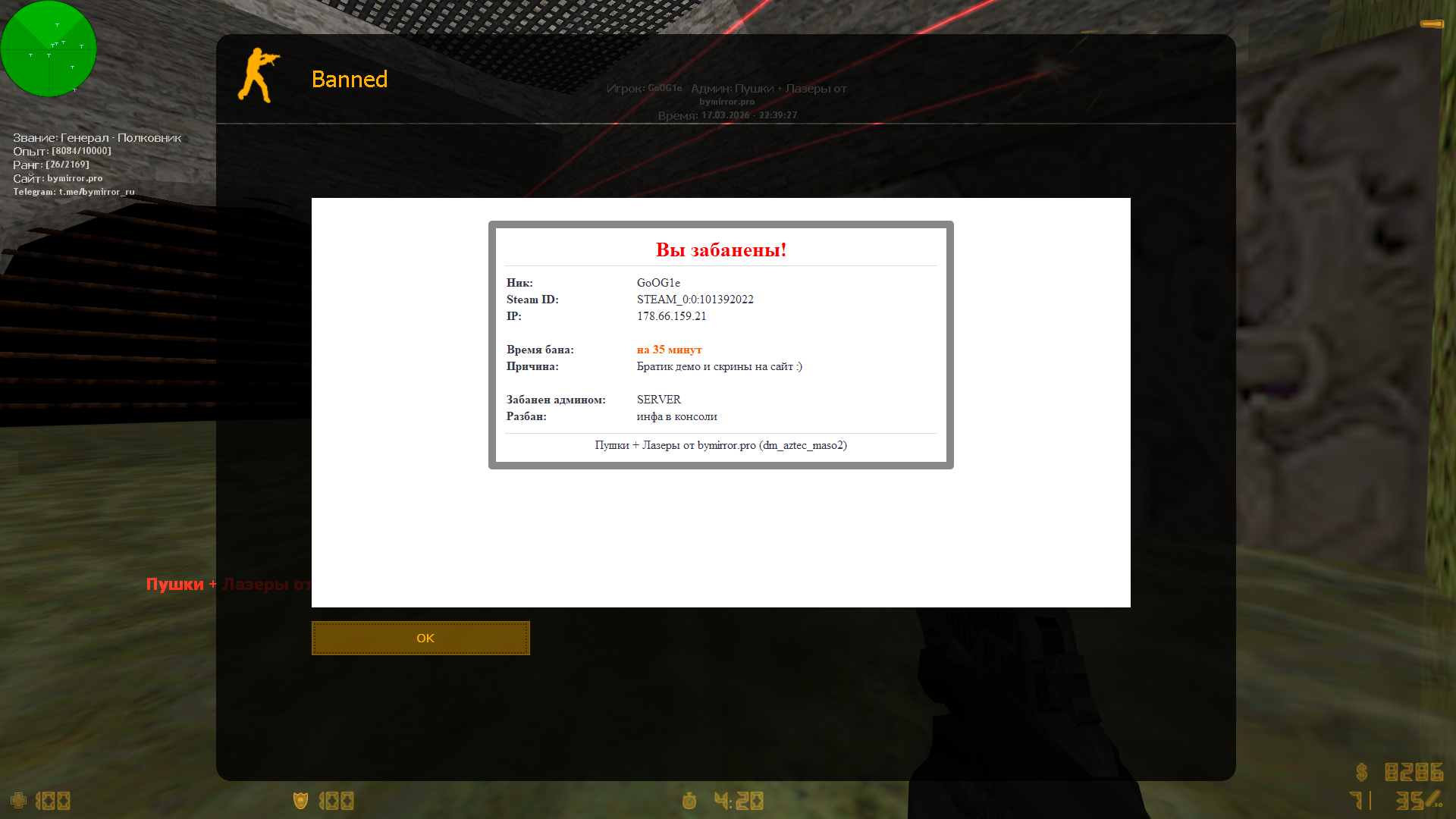Click the money amount 8286
The width and height of the screenshot is (1456, 819).
pyautogui.click(x=1414, y=772)
